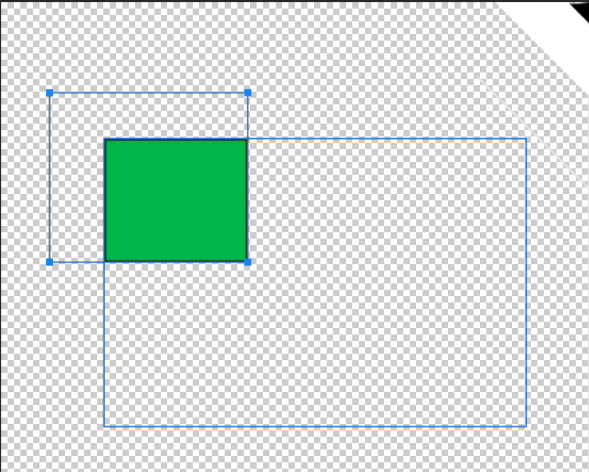The image size is (589, 472).
Task: Click the bottom-right corner of the large outline
Action: click(x=526, y=426)
